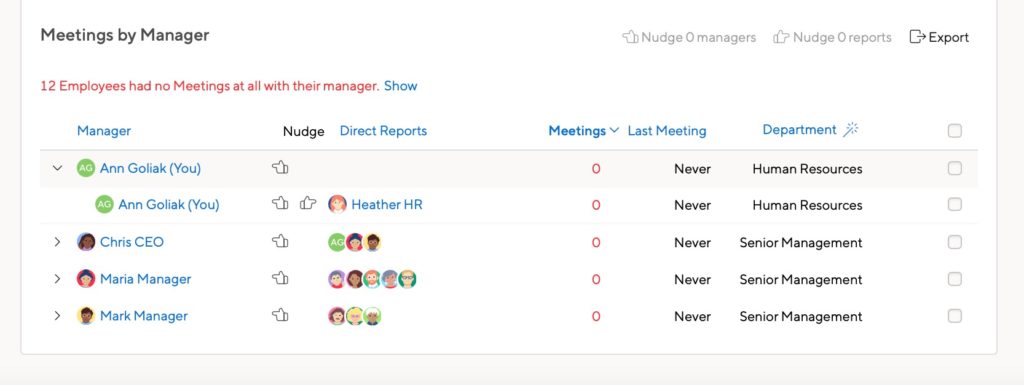The image size is (1024, 385).
Task: Show employees with no meetings
Action: tap(400, 85)
